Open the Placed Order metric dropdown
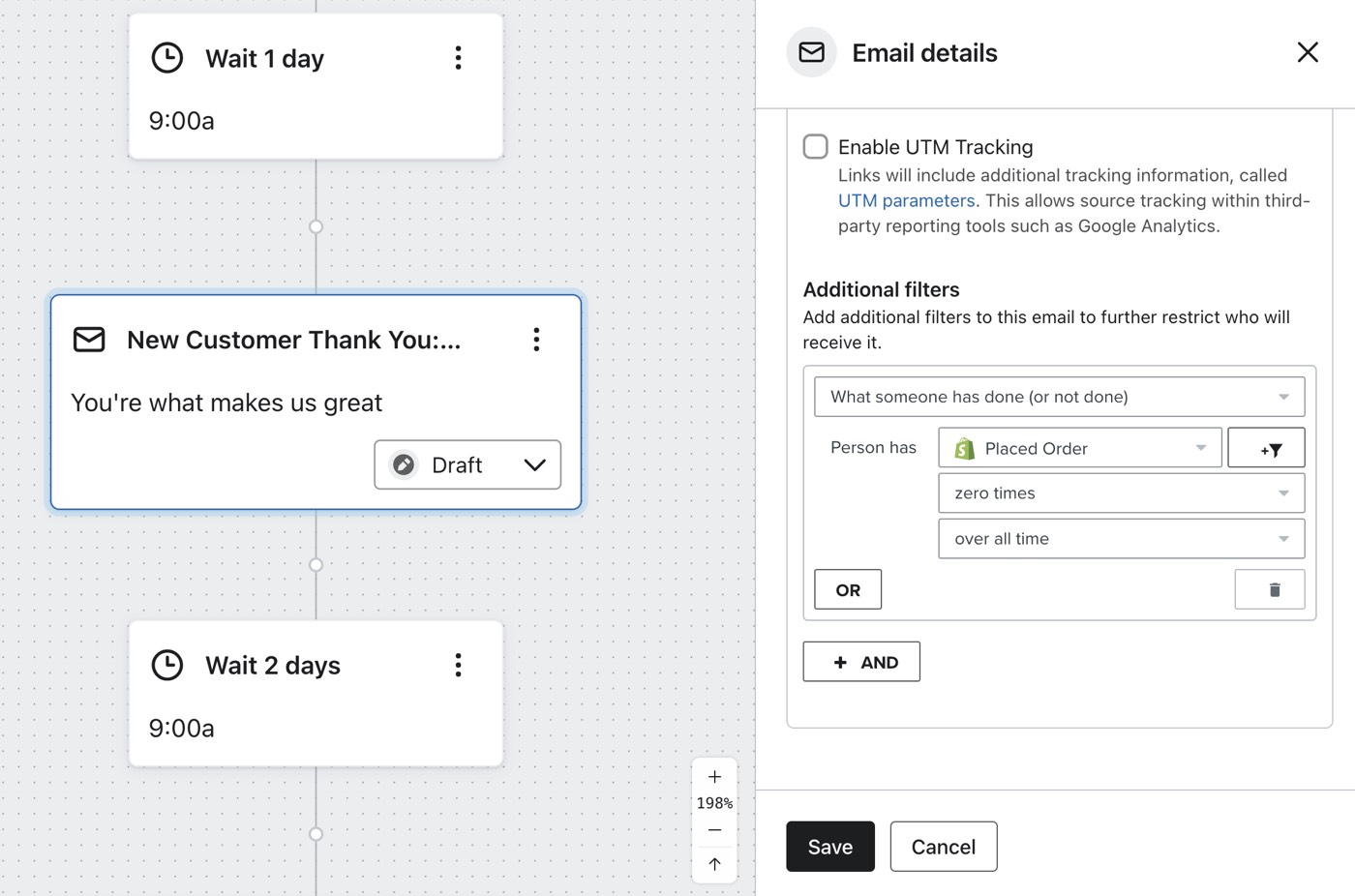Image resolution: width=1355 pixels, height=896 pixels. (x=1079, y=448)
